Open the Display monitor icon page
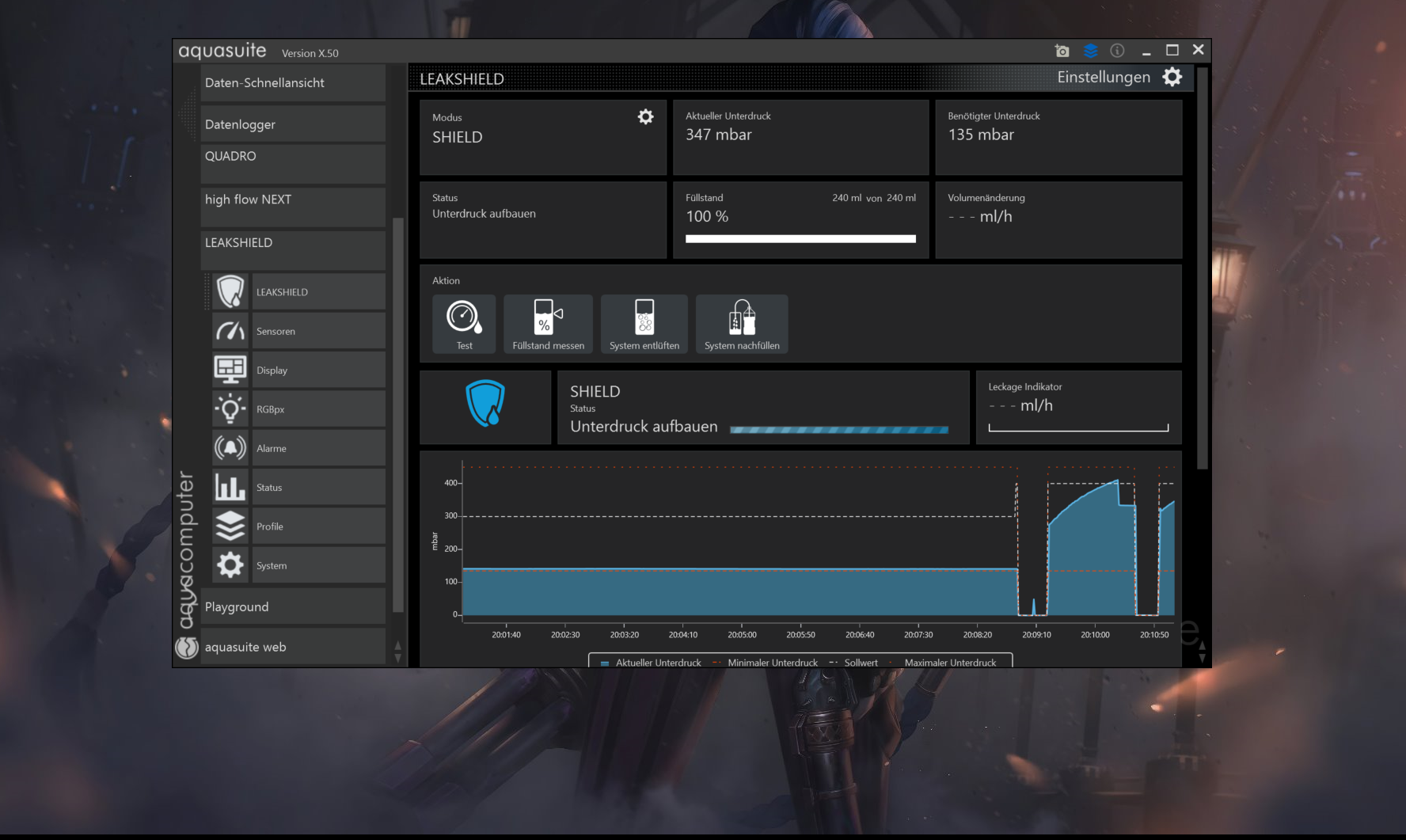The height and width of the screenshot is (840, 1406). tap(230, 370)
